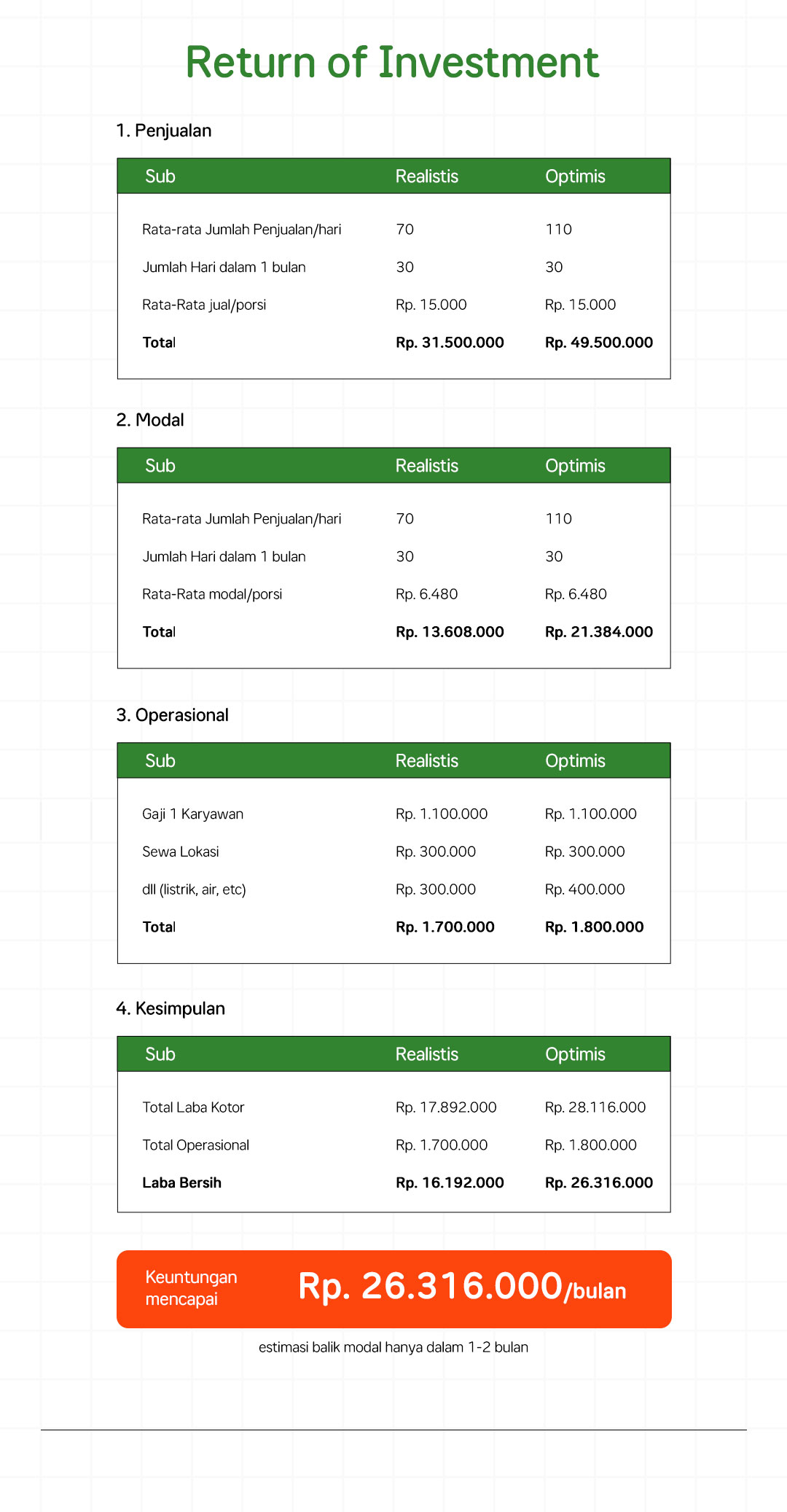787x1512 pixels.
Task: Click the Rp. 400.000 Optimis value
Action: click(584, 890)
